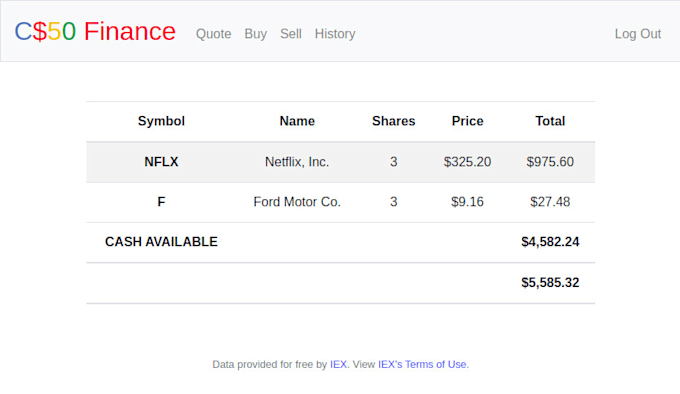Click the $5,585.32 grand total

point(550,283)
